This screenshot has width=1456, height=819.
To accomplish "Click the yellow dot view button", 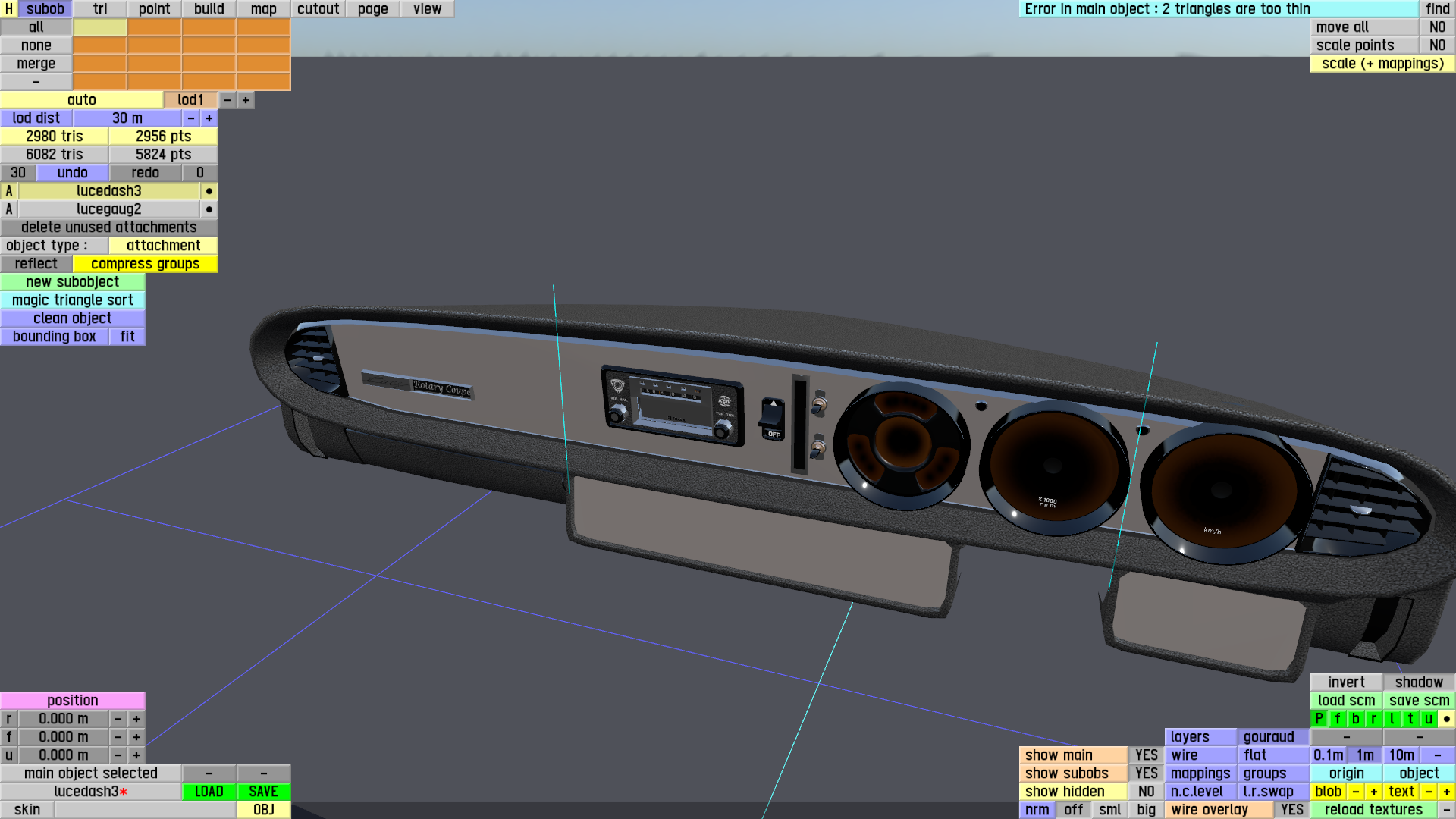I will (1446, 719).
